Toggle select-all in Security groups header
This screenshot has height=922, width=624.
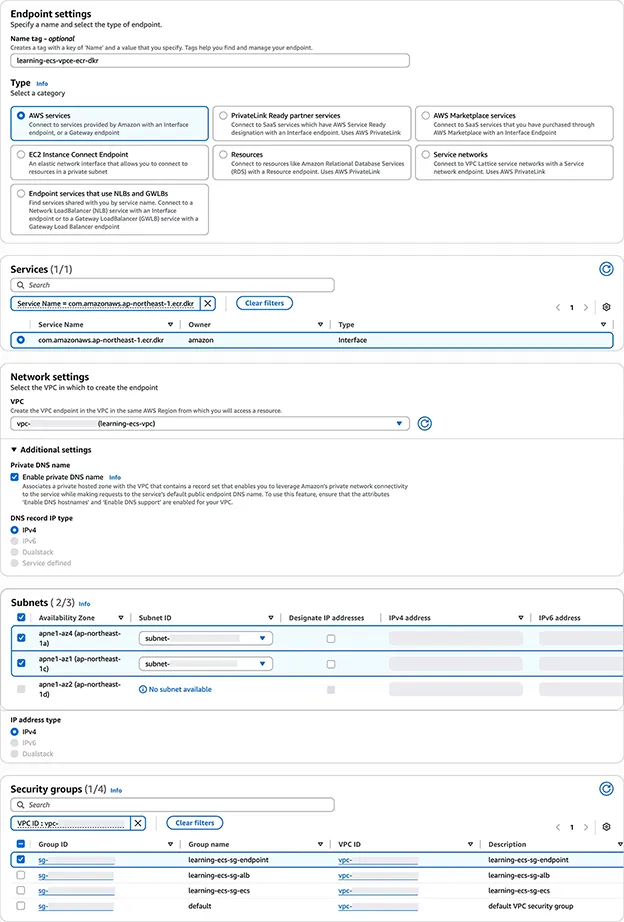[x=21, y=844]
